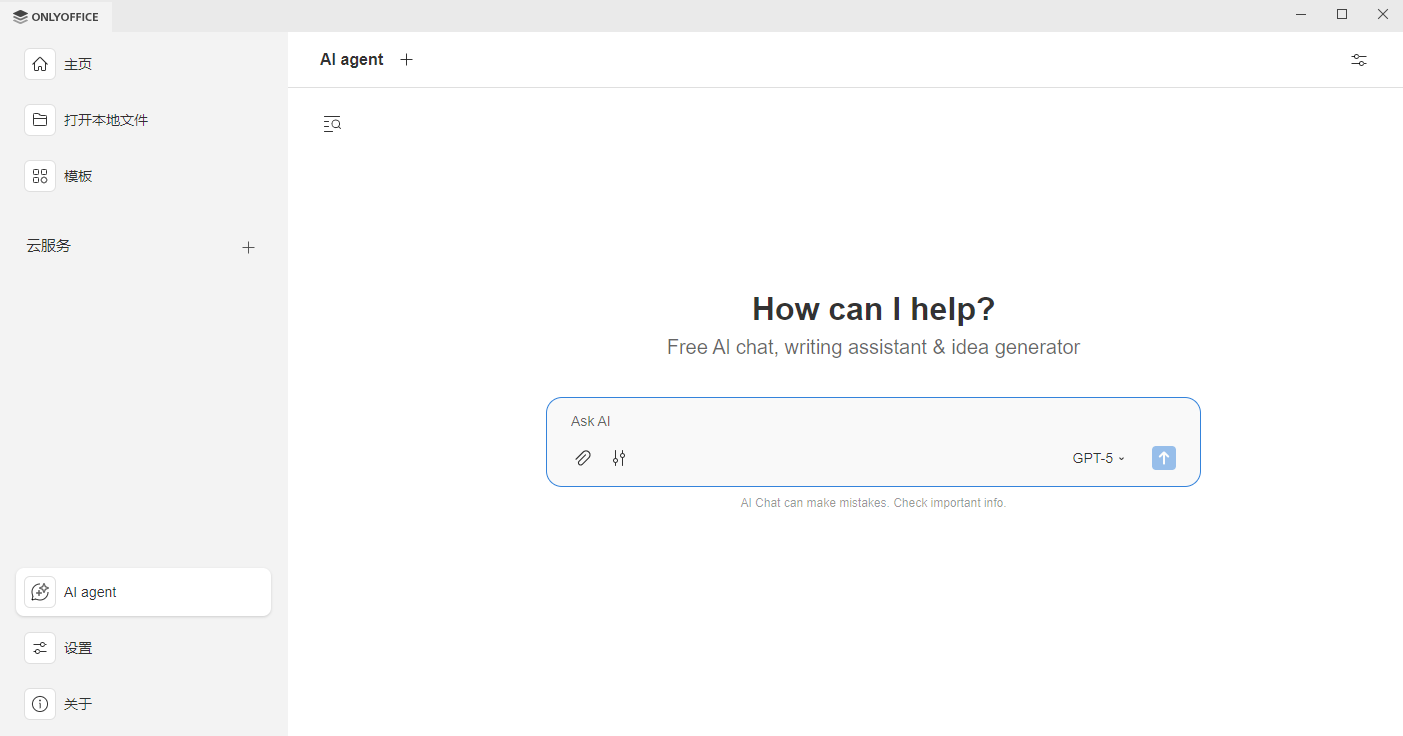Image resolution: width=1403 pixels, height=736 pixels.
Task: Select the AI agent tab title
Action: tap(351, 60)
